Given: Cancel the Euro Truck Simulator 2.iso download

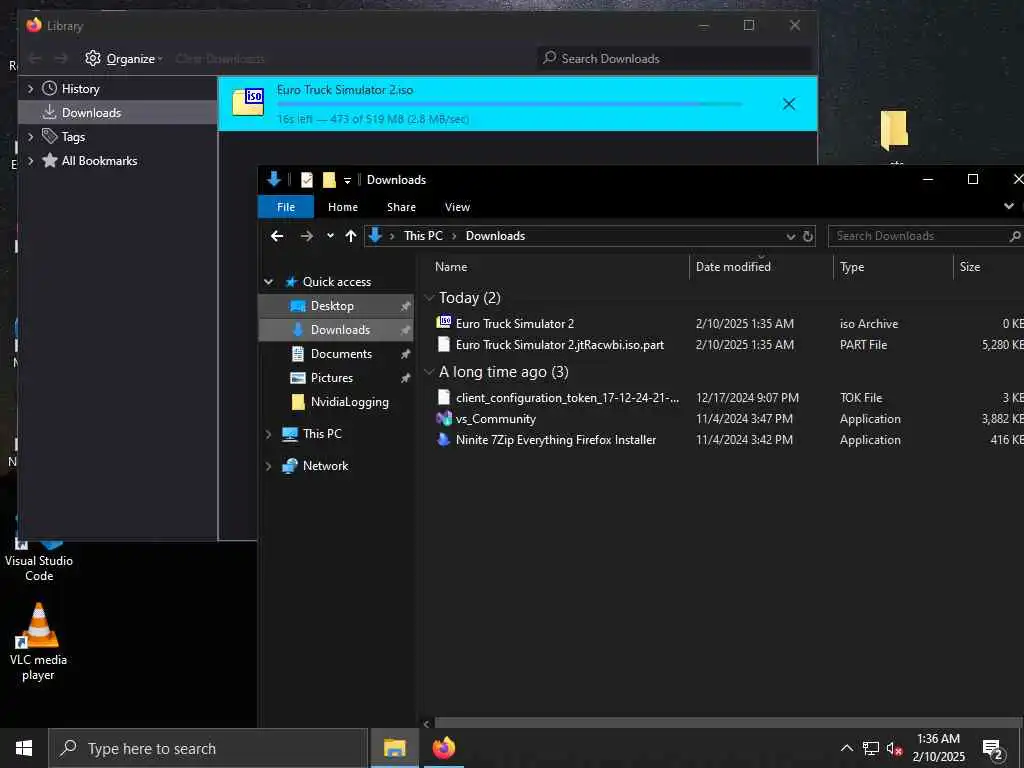Looking at the screenshot, I should [788, 104].
